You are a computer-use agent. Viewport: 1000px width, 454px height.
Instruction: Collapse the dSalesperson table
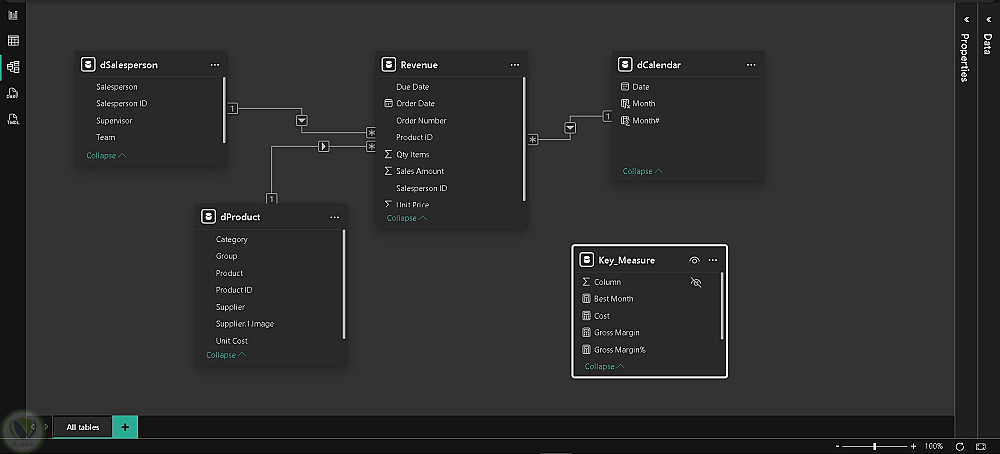[x=106, y=155]
